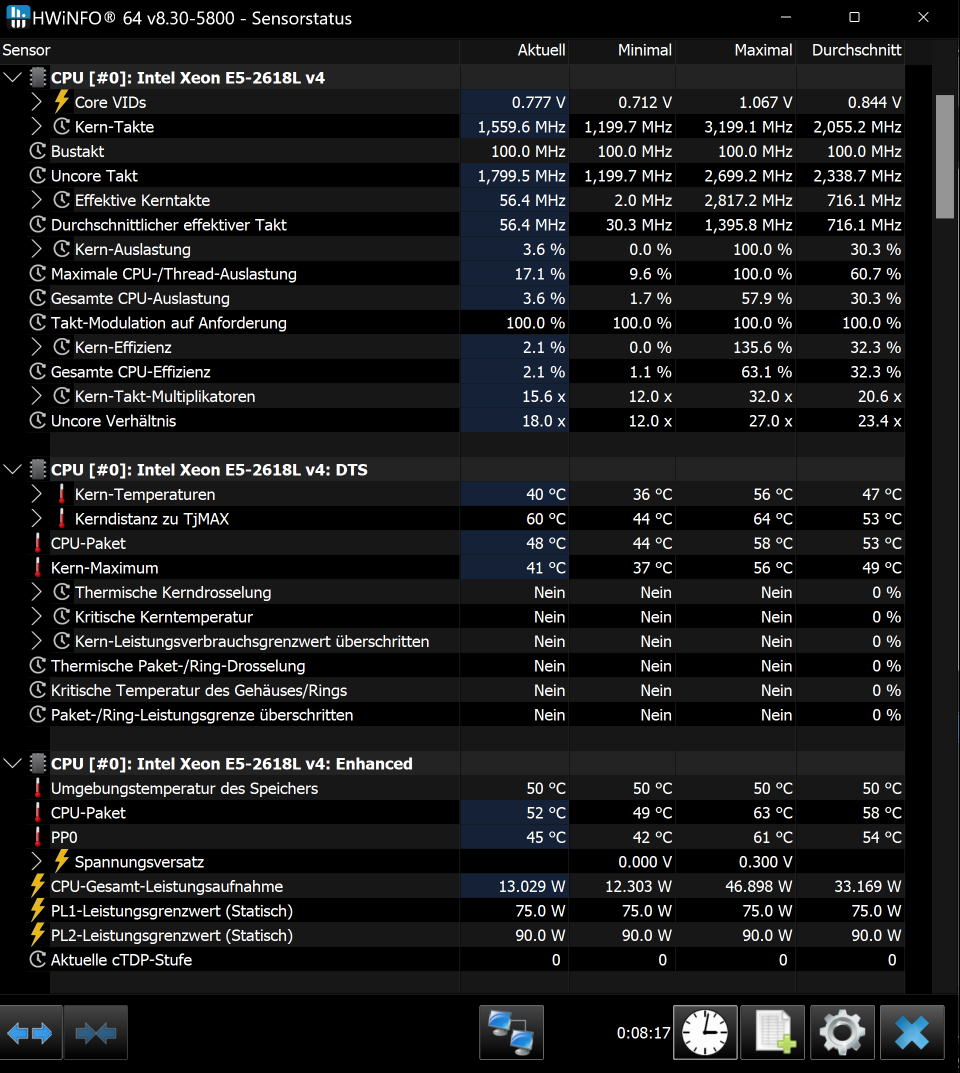Screen dimensions: 960x1073
Task: Click the Durchschnitt column header
Action: [x=851, y=50]
